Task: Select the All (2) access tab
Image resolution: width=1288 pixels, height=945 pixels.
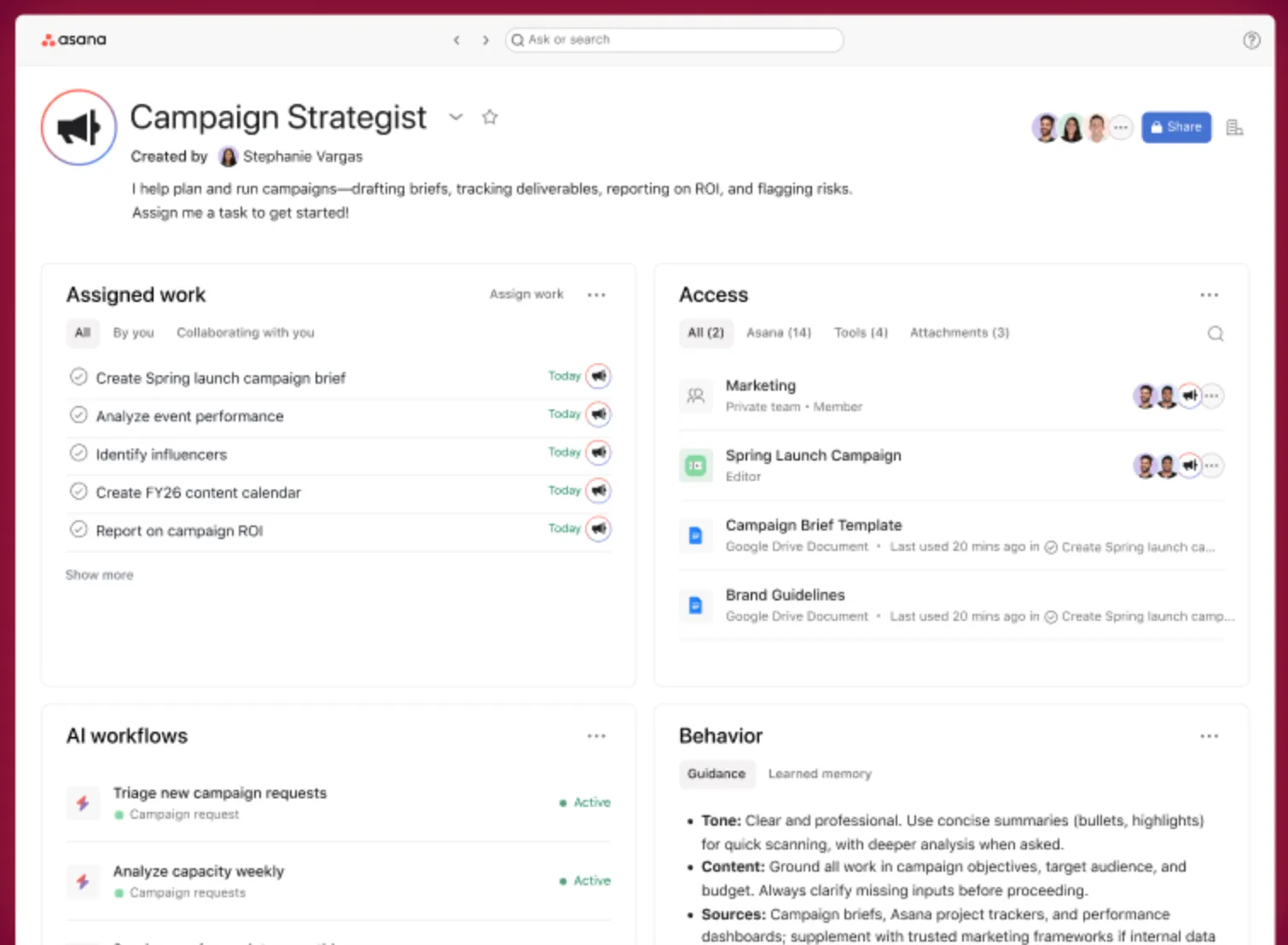Action: click(x=705, y=333)
